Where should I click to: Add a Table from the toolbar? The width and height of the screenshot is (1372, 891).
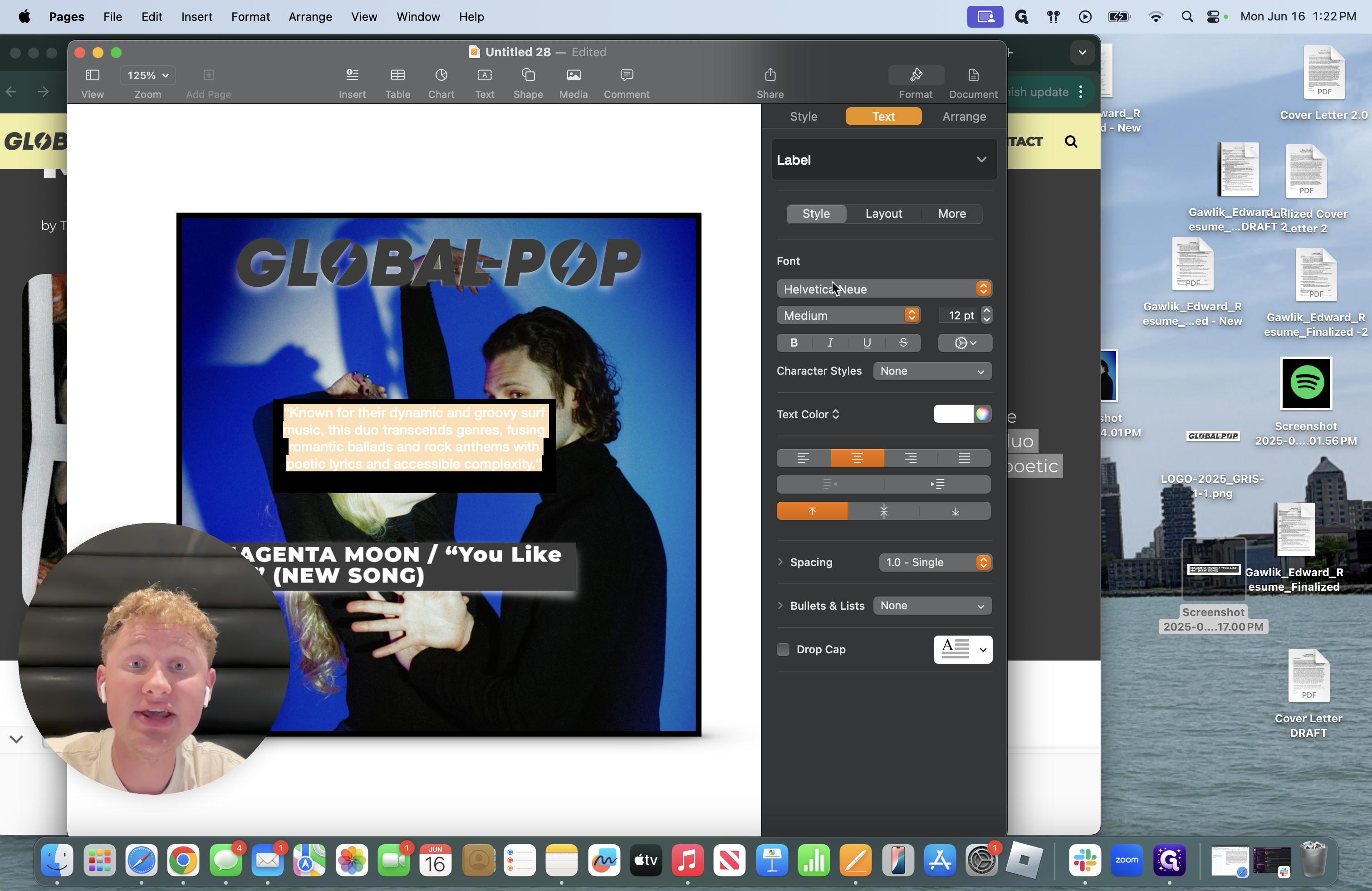pyautogui.click(x=398, y=75)
